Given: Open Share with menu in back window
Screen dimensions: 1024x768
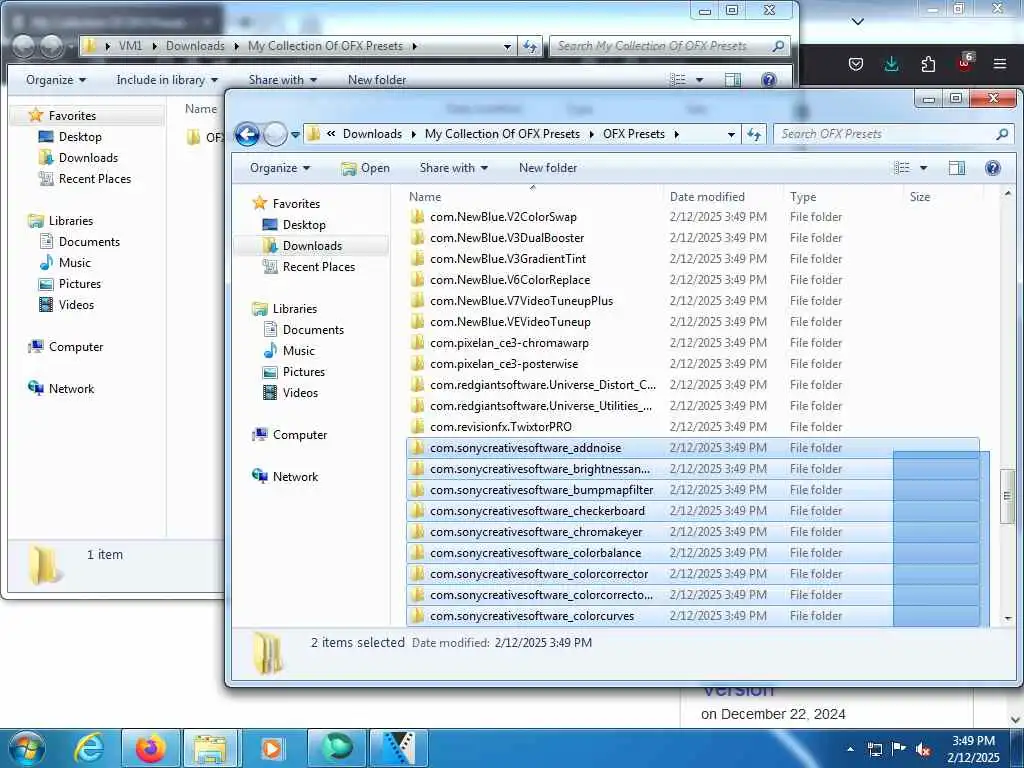Looking at the screenshot, I should [282, 80].
